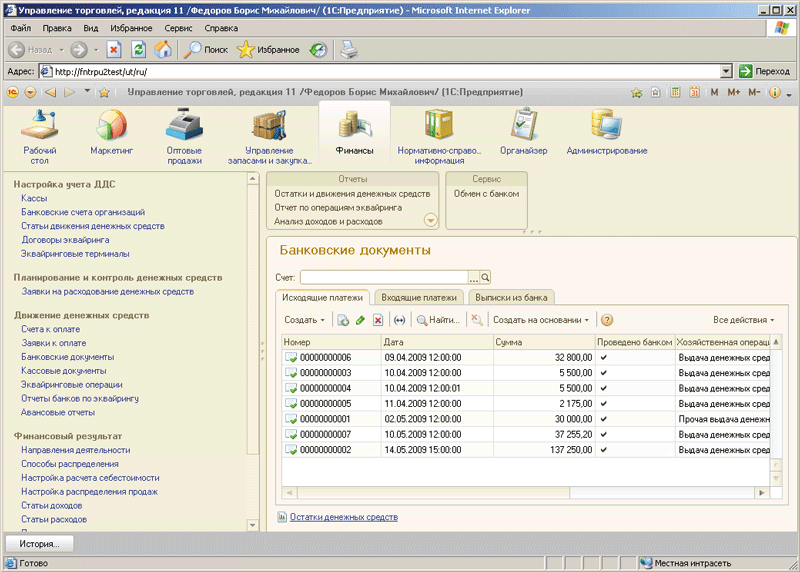Image resolution: width=800 pixels, height=572 pixels.
Task: Open the Назад history dropdown arrow
Action: (x=61, y=50)
